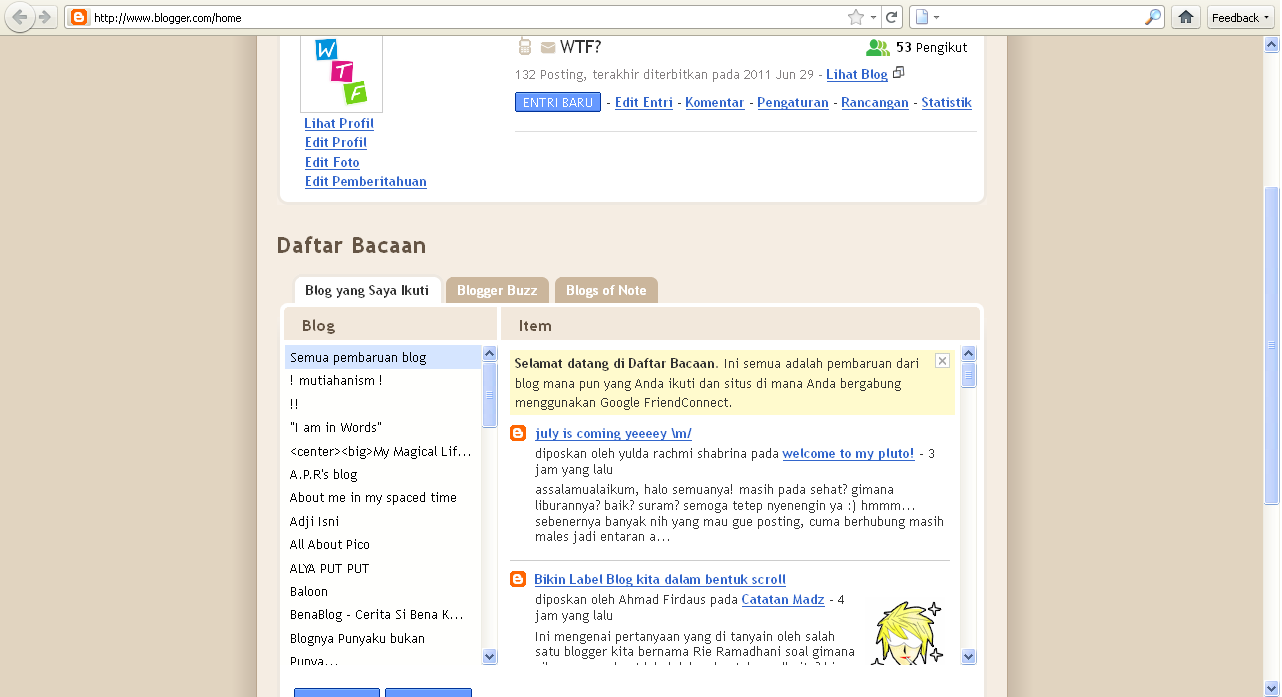The height and width of the screenshot is (697, 1282).
Task: Close the Selamat datang notice
Action: click(942, 360)
